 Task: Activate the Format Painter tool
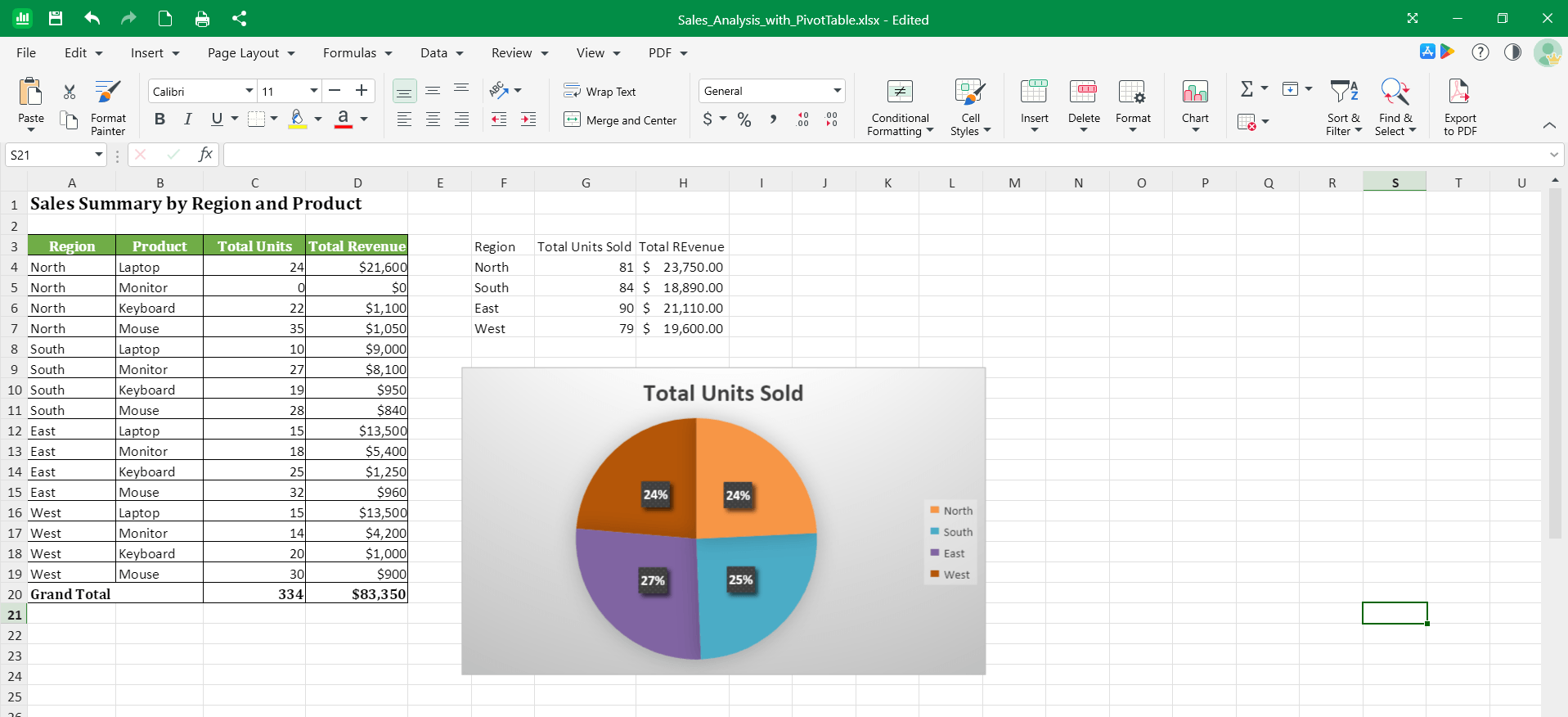click(x=108, y=107)
